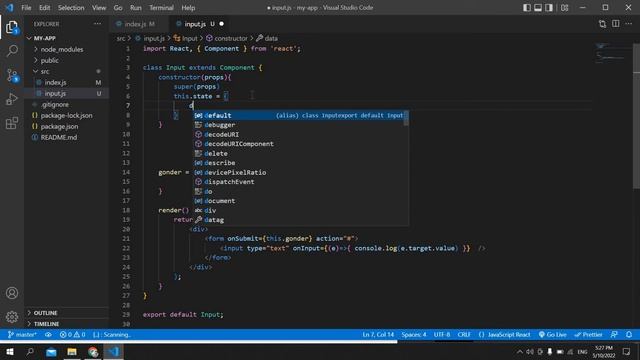Click Spaces: 4 indentation setting
This screenshot has height=360, width=640.
coord(413,334)
